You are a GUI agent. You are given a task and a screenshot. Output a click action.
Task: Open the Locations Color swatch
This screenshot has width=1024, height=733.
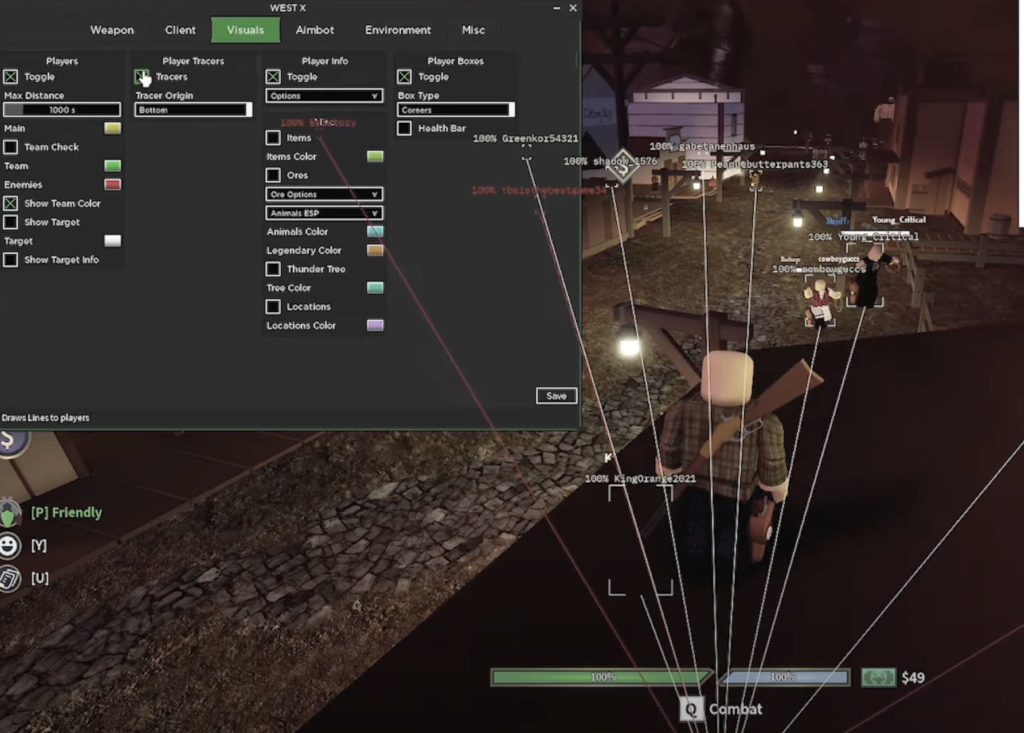coord(375,325)
